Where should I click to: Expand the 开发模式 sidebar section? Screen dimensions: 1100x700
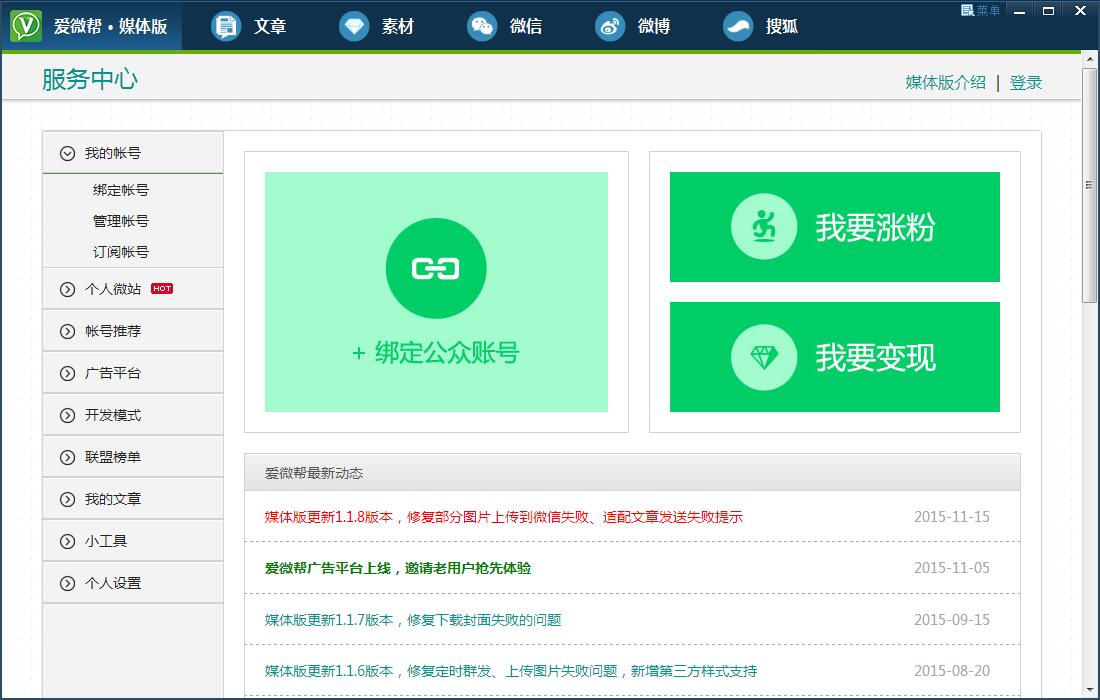click(68, 415)
